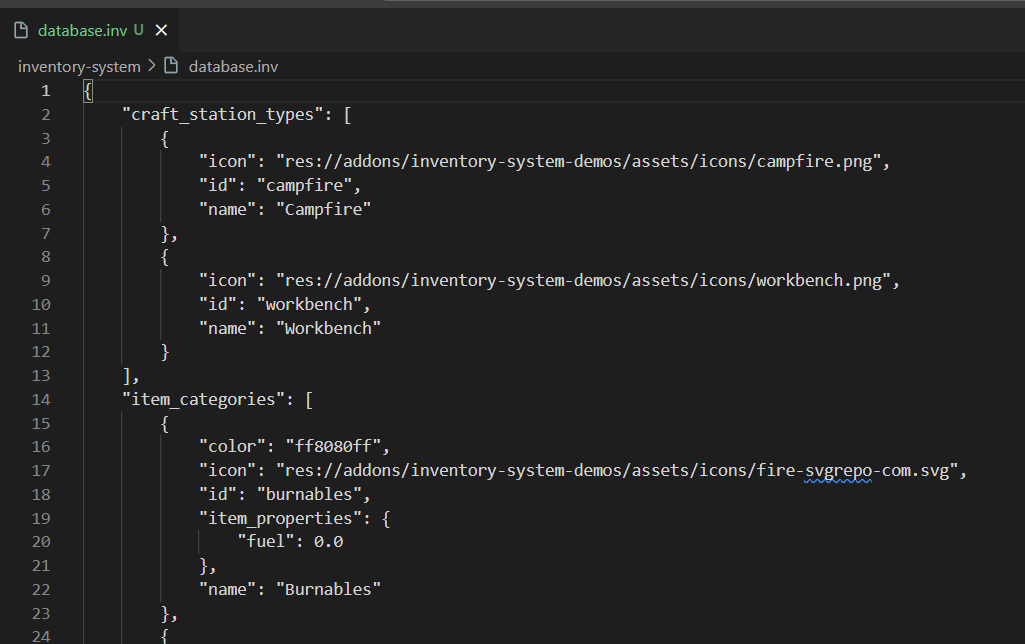Screen dimensions: 1025x644
Task: Click the Untracked U status badge on tab
Action: [139, 30]
